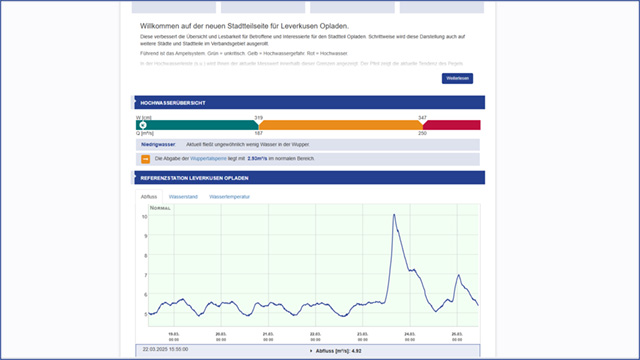Switch to the Wassertemperatur tab
640x360 pixels.
pos(229,197)
